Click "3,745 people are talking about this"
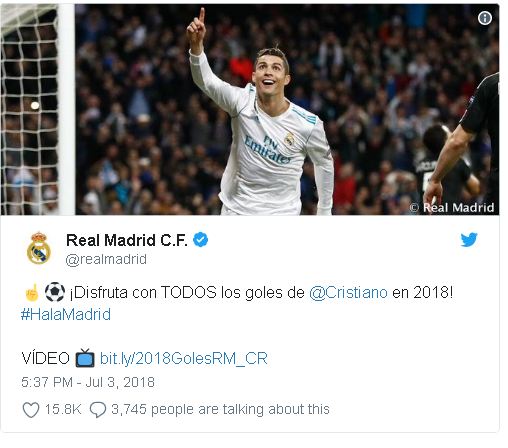508x448 pixels. 220,409
